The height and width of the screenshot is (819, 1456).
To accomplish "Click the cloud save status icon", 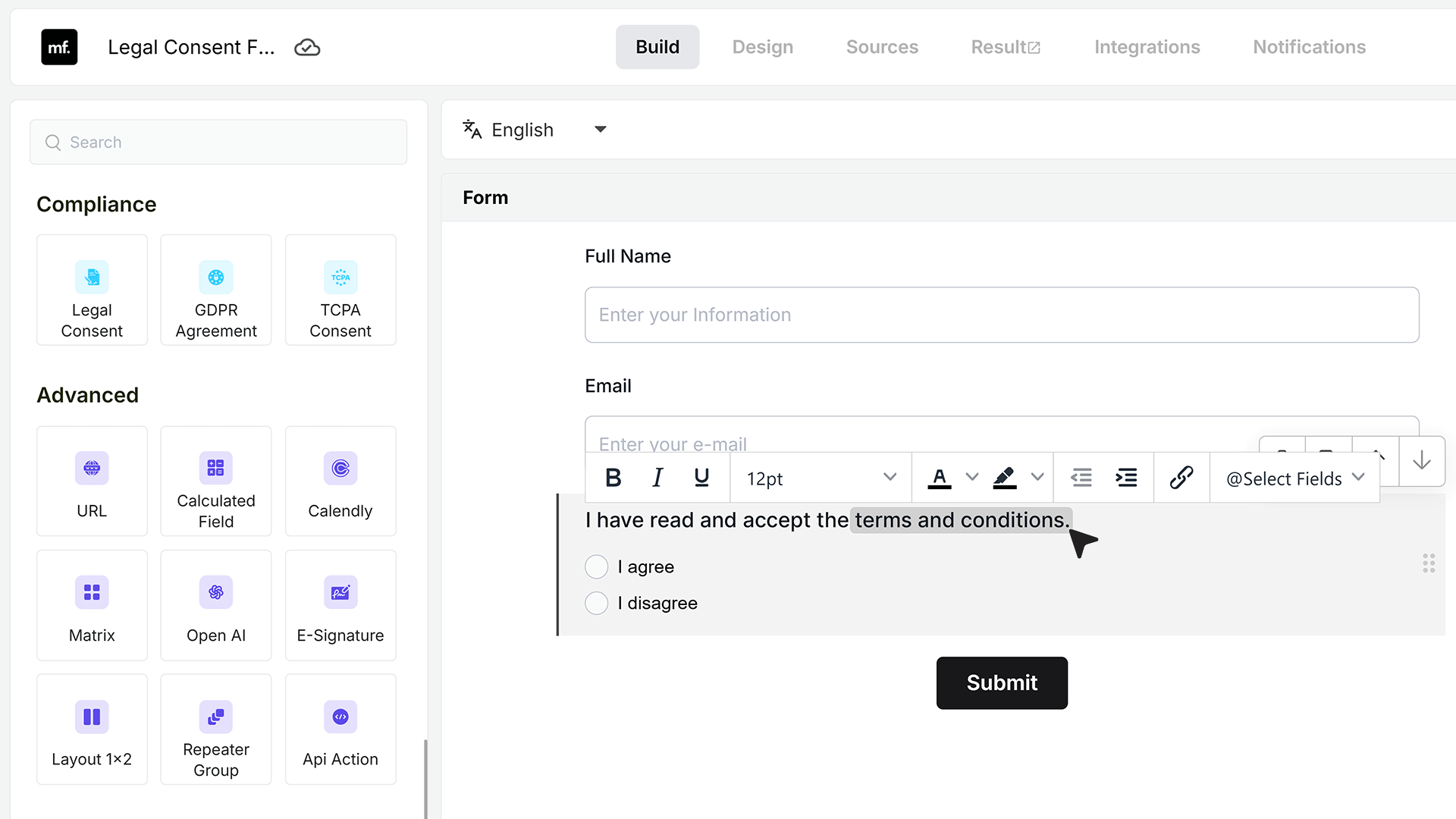I will click(x=307, y=47).
